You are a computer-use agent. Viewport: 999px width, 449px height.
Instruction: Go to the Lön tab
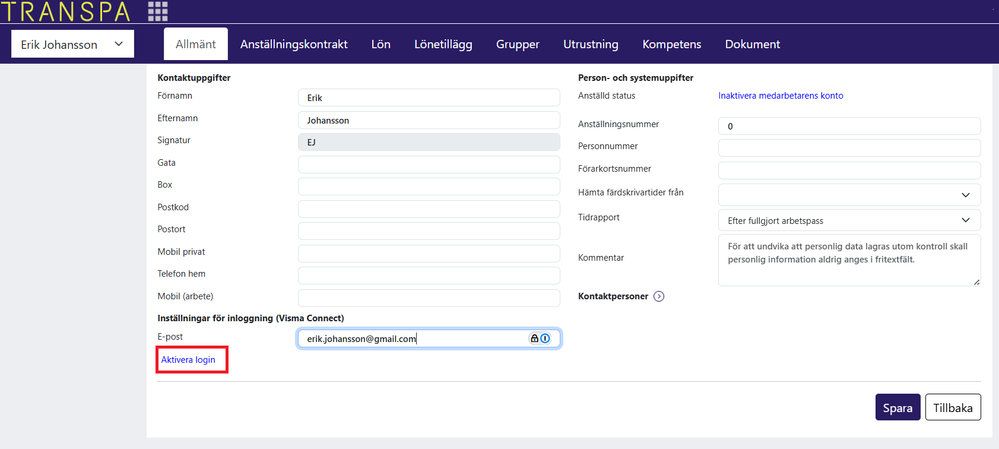pyautogui.click(x=381, y=45)
